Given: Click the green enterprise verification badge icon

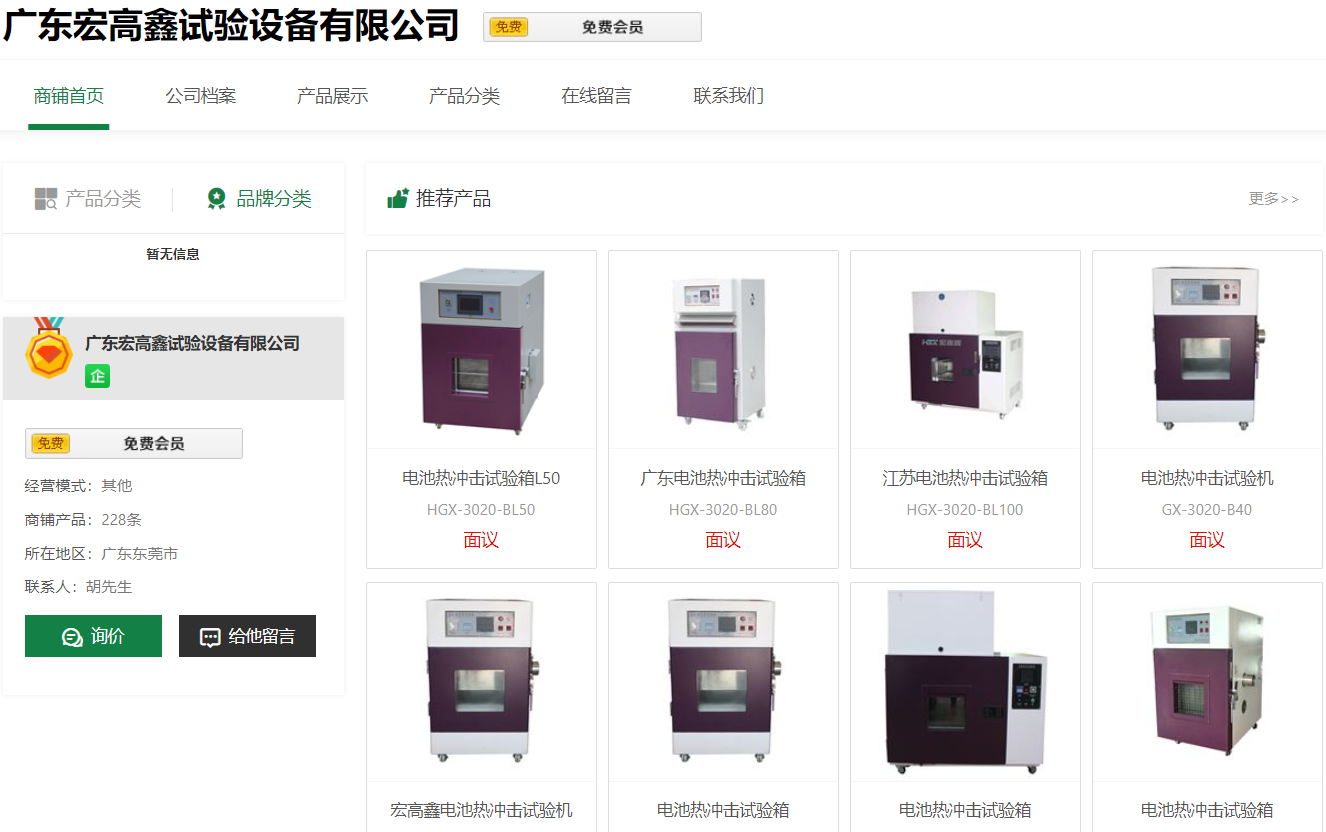Looking at the screenshot, I should (x=97, y=376).
